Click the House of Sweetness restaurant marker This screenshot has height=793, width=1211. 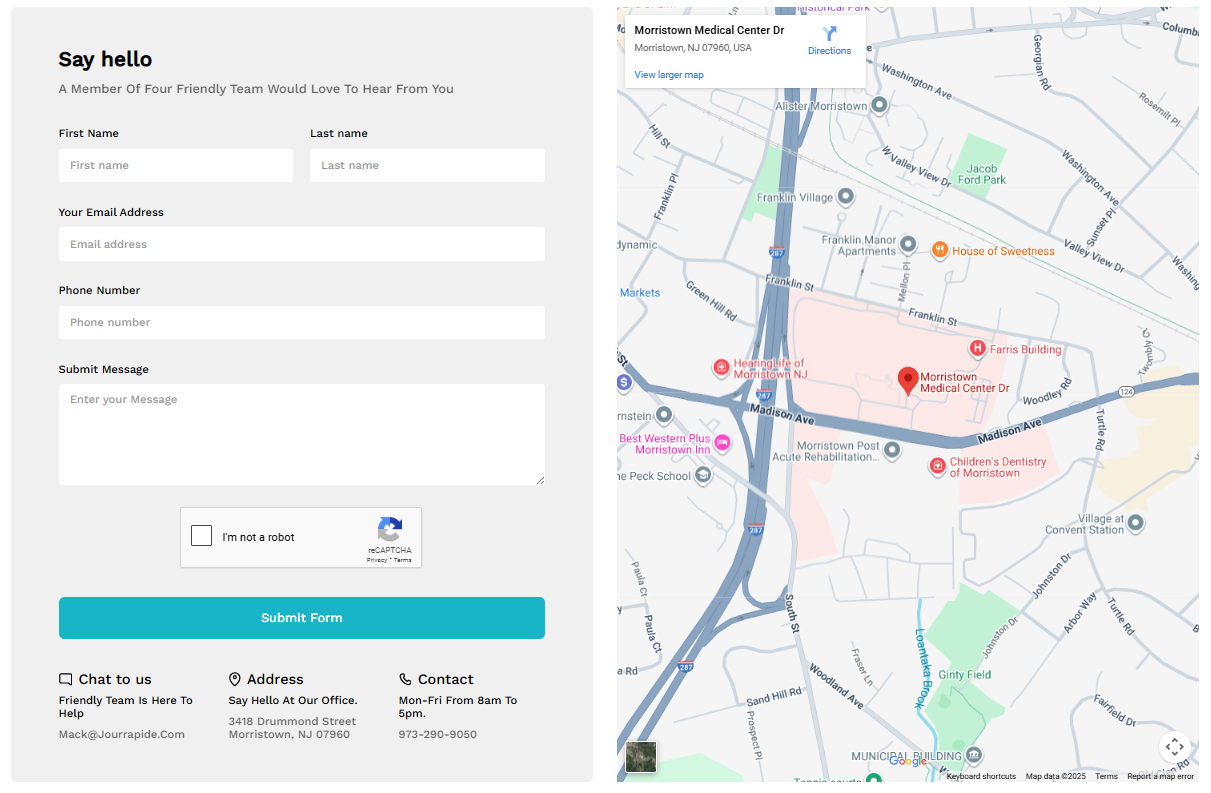click(939, 250)
